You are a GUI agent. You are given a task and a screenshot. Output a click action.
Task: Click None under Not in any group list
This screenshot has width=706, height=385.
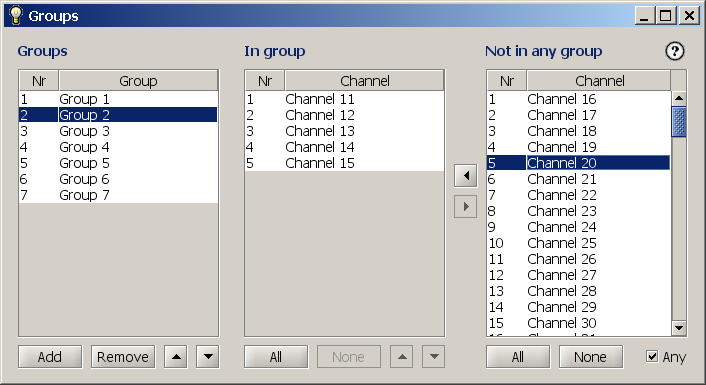click(x=591, y=357)
